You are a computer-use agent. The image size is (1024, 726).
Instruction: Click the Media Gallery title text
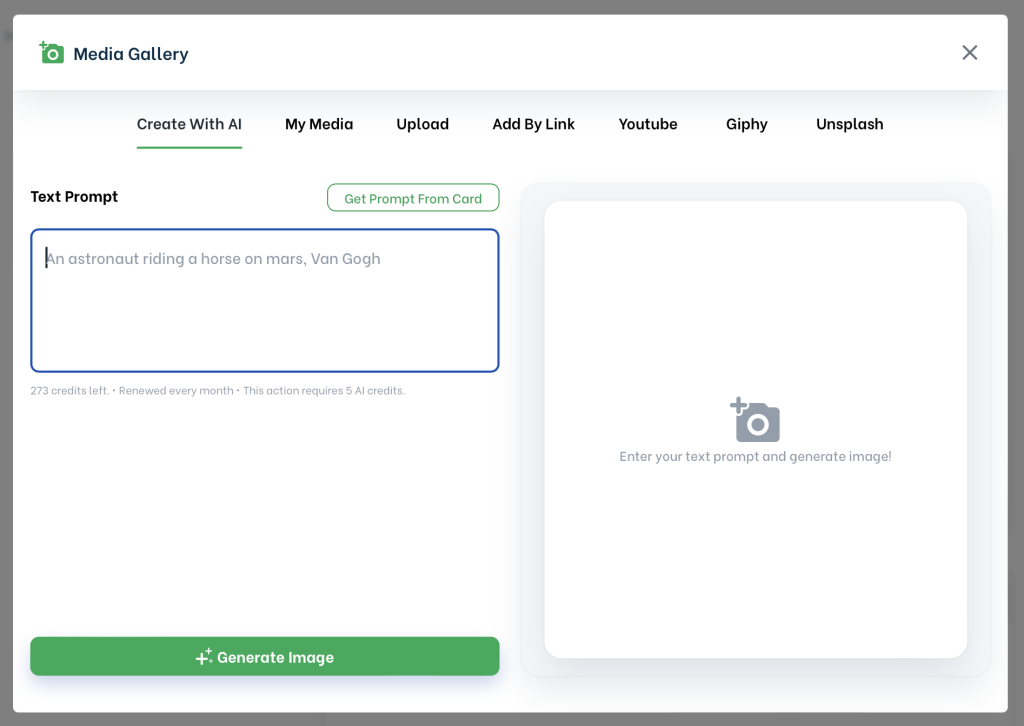coord(131,54)
